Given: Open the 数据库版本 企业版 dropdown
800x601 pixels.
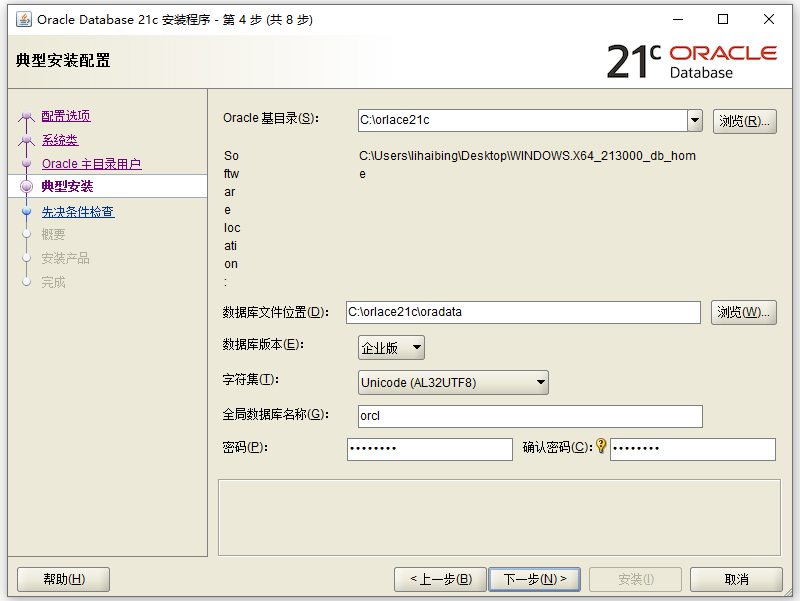Looking at the screenshot, I should 391,347.
